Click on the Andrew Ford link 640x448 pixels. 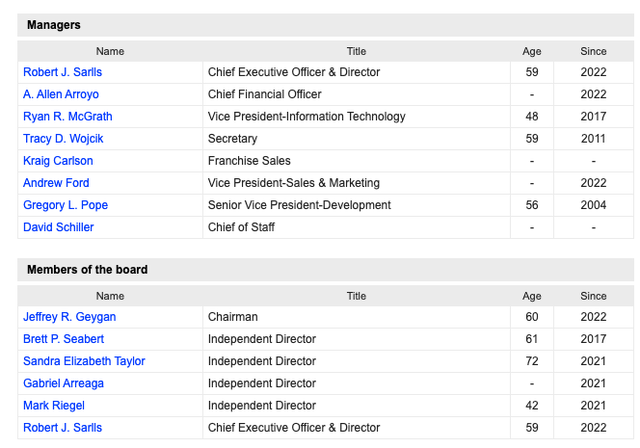pyautogui.click(x=56, y=183)
